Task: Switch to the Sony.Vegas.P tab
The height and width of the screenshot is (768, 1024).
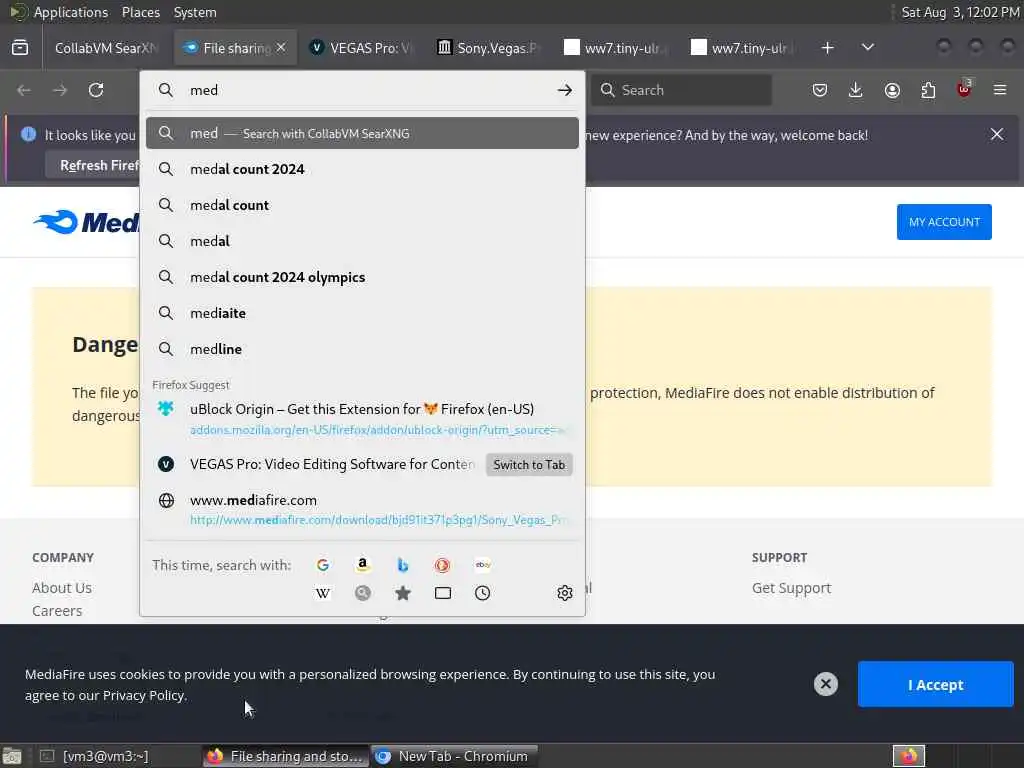Action: [x=489, y=48]
